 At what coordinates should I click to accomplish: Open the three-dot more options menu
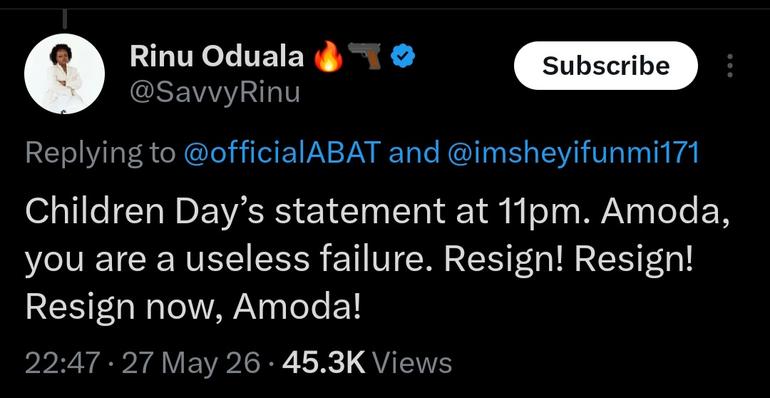pyautogui.click(x=730, y=66)
